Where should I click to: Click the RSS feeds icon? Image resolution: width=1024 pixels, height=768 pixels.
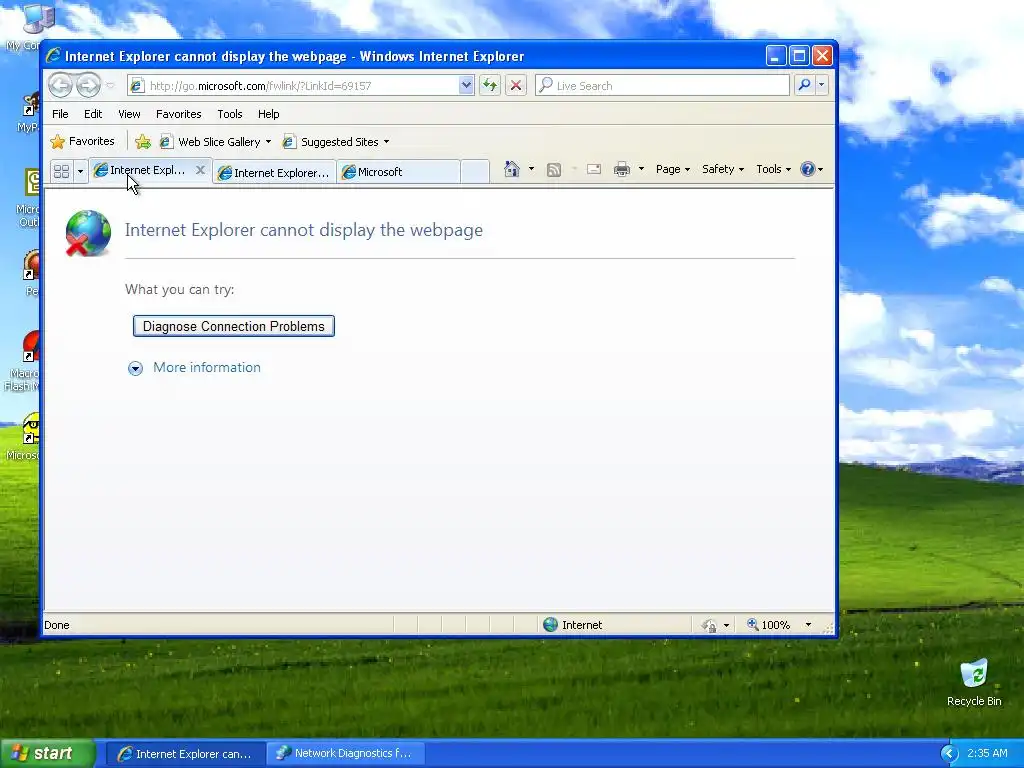pyautogui.click(x=554, y=170)
